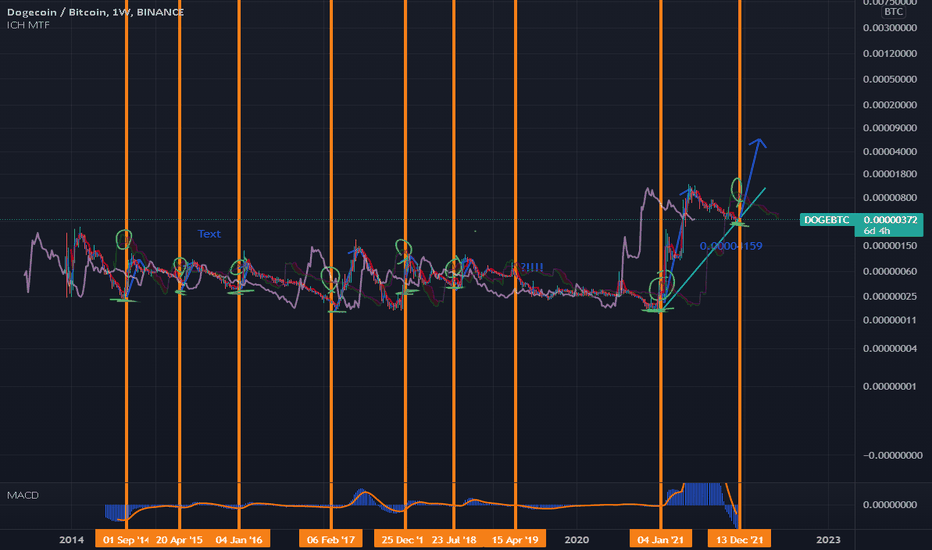Select the 15 Apr '19 date marker

point(515,540)
